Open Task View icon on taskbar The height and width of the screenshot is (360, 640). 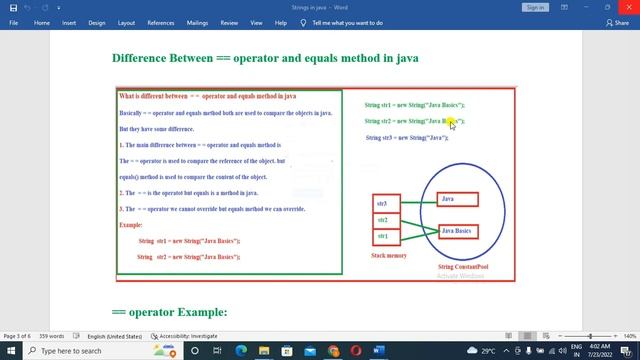point(217,351)
